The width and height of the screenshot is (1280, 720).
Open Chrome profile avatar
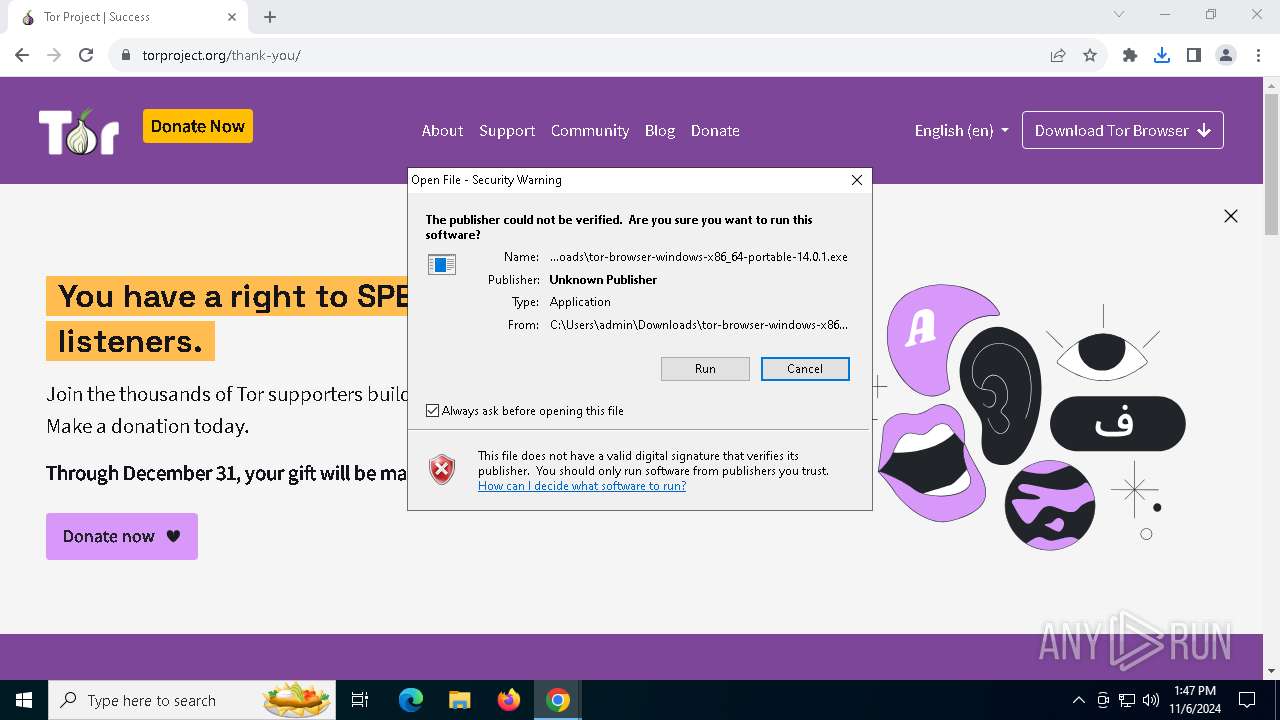[1226, 55]
